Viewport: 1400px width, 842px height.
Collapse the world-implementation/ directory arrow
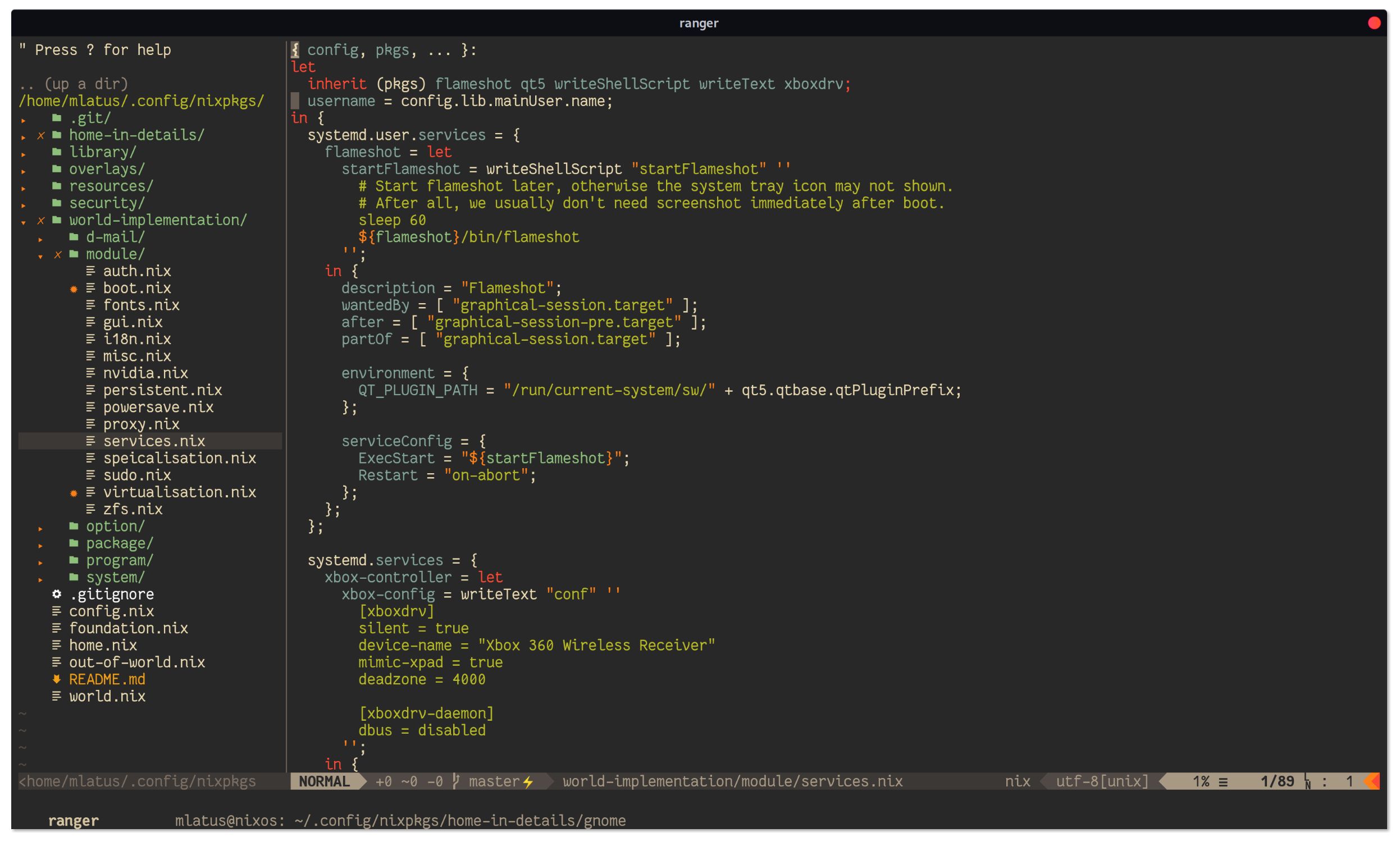pyautogui.click(x=23, y=222)
